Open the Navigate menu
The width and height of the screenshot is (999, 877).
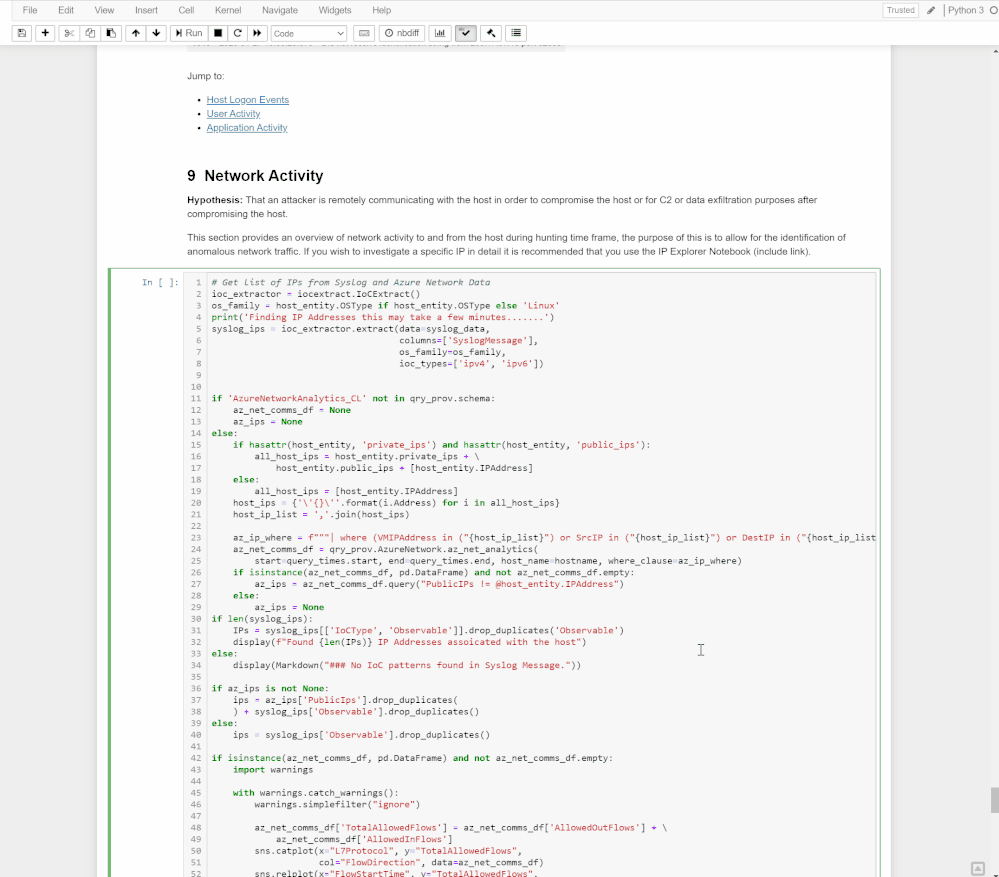click(x=280, y=10)
